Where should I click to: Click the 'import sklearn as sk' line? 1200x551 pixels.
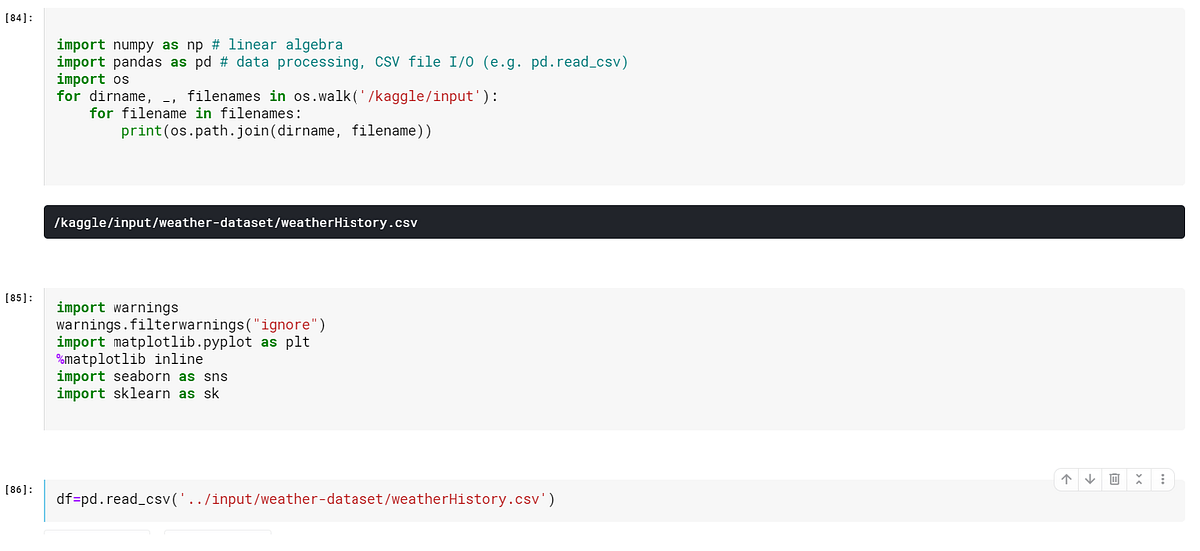pyautogui.click(x=138, y=393)
